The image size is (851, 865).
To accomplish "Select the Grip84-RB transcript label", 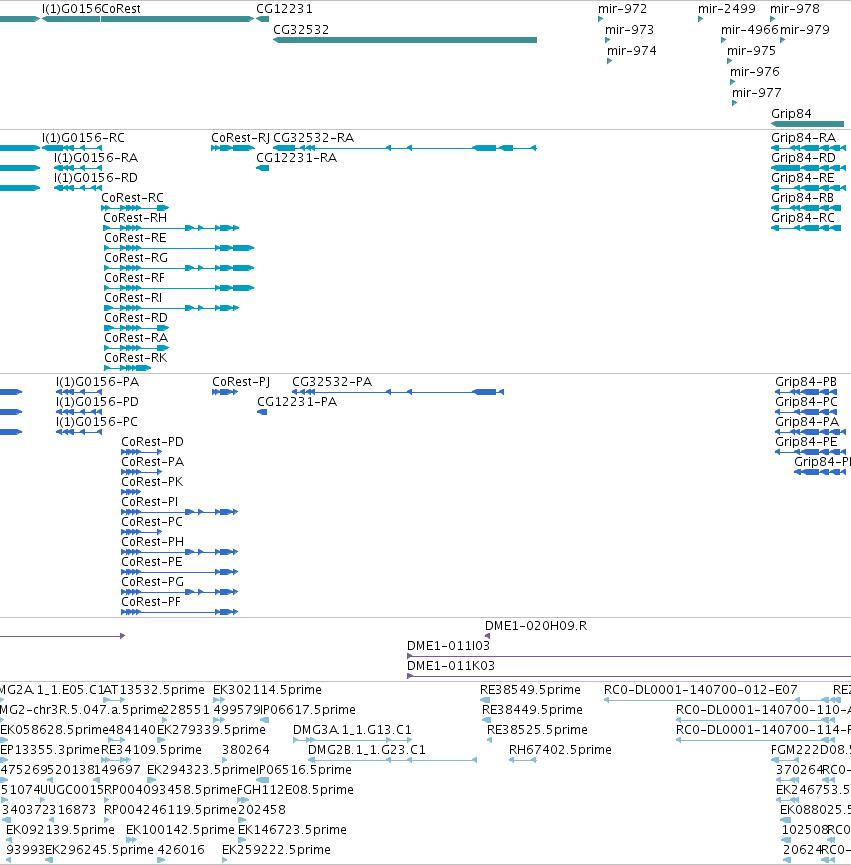I will click(802, 197).
